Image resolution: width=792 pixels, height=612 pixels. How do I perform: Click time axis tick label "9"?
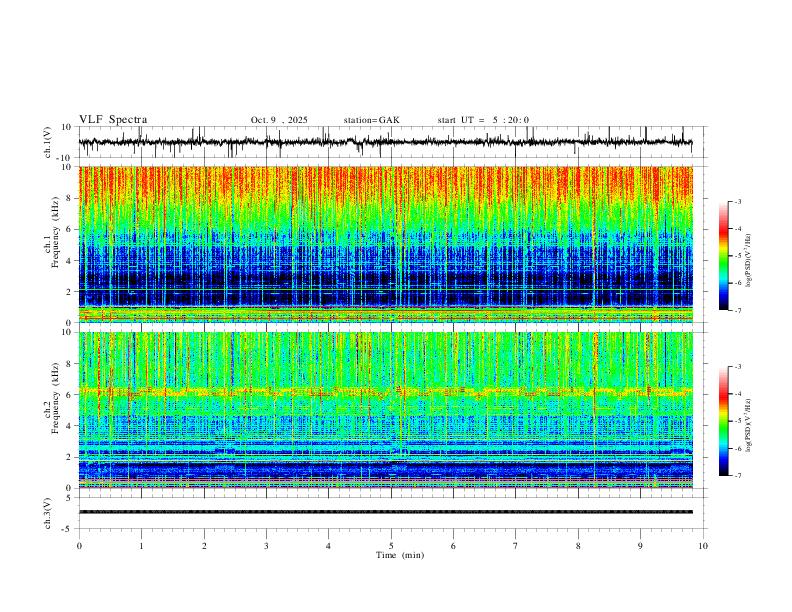[x=640, y=546]
